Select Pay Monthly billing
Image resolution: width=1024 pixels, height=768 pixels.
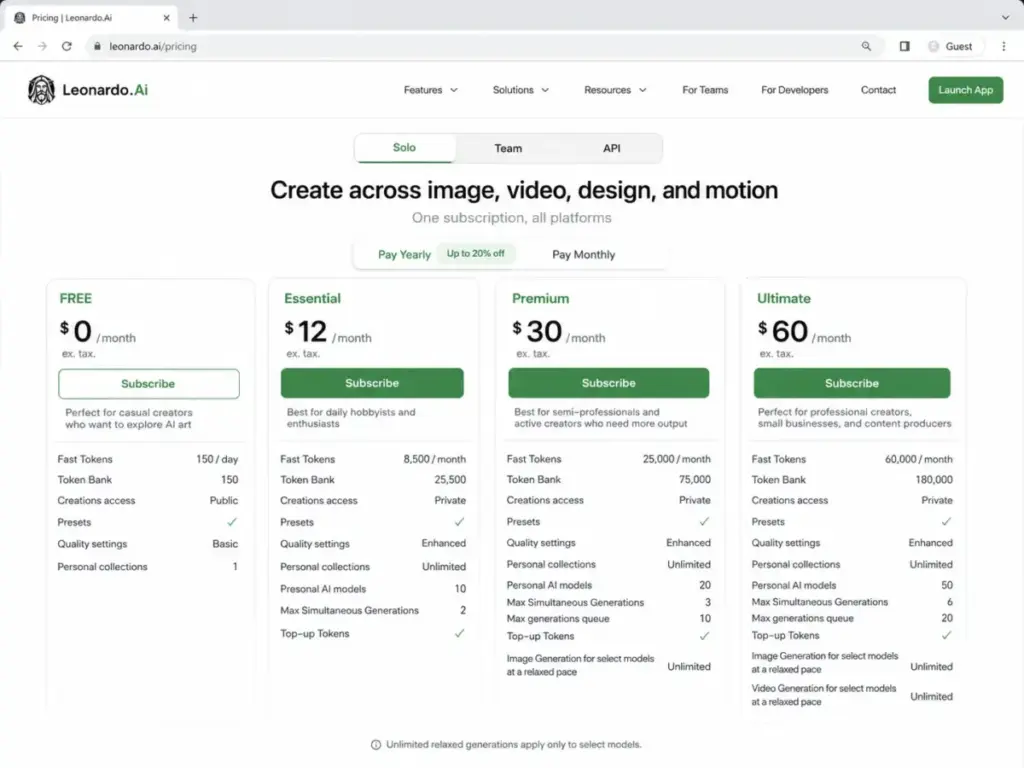[x=583, y=255]
